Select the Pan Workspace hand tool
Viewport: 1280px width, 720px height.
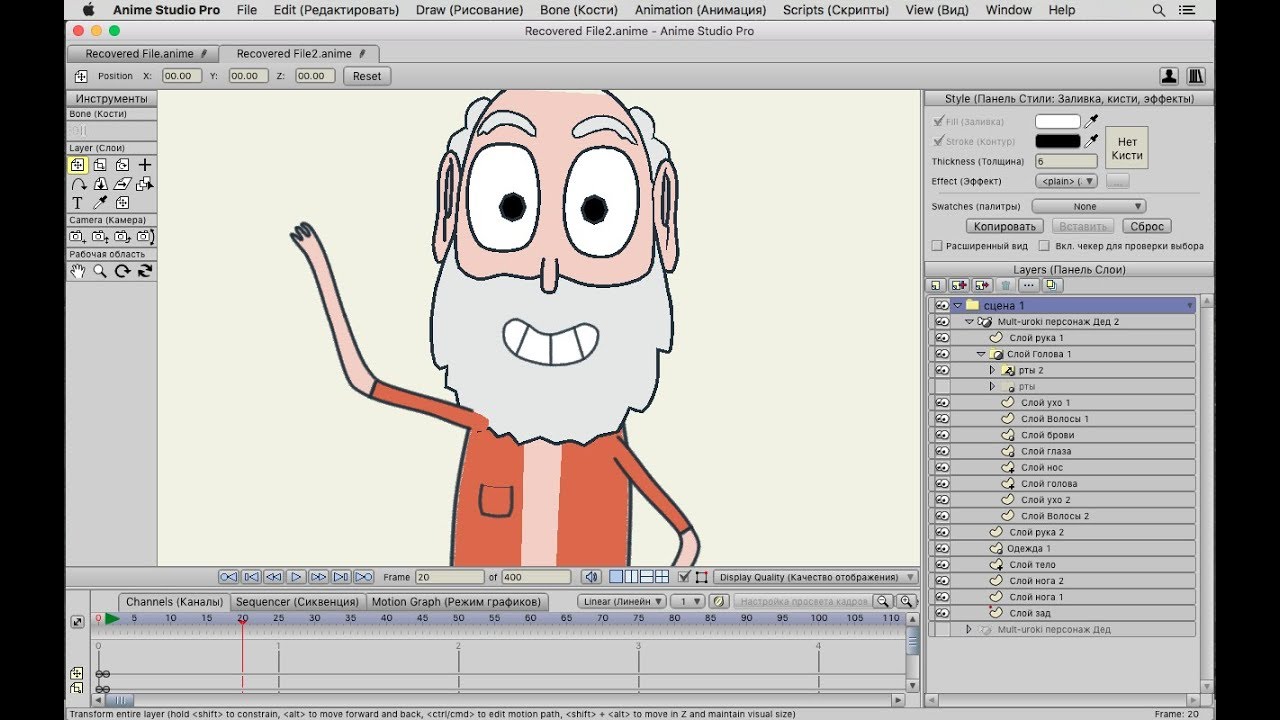77,271
